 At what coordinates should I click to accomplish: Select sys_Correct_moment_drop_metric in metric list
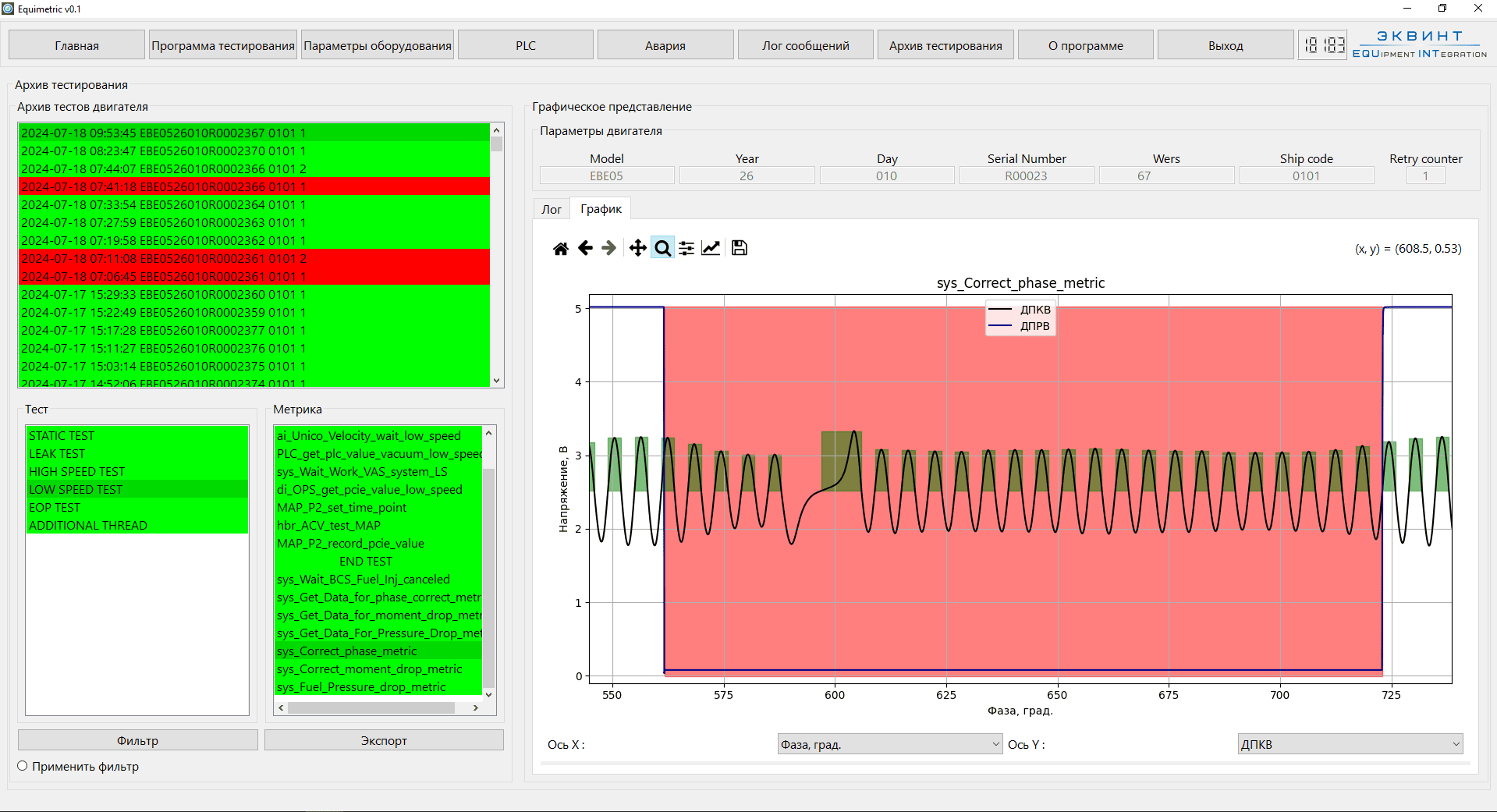click(x=369, y=669)
